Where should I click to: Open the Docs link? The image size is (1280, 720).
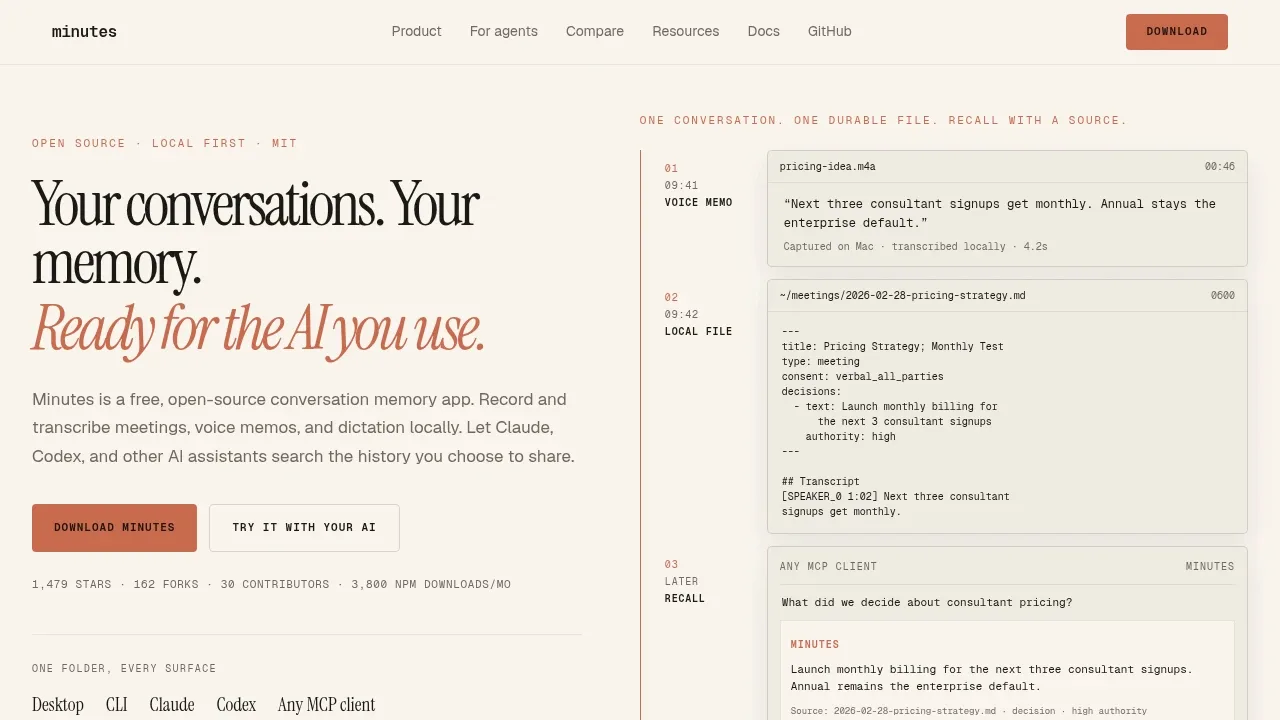pos(764,32)
